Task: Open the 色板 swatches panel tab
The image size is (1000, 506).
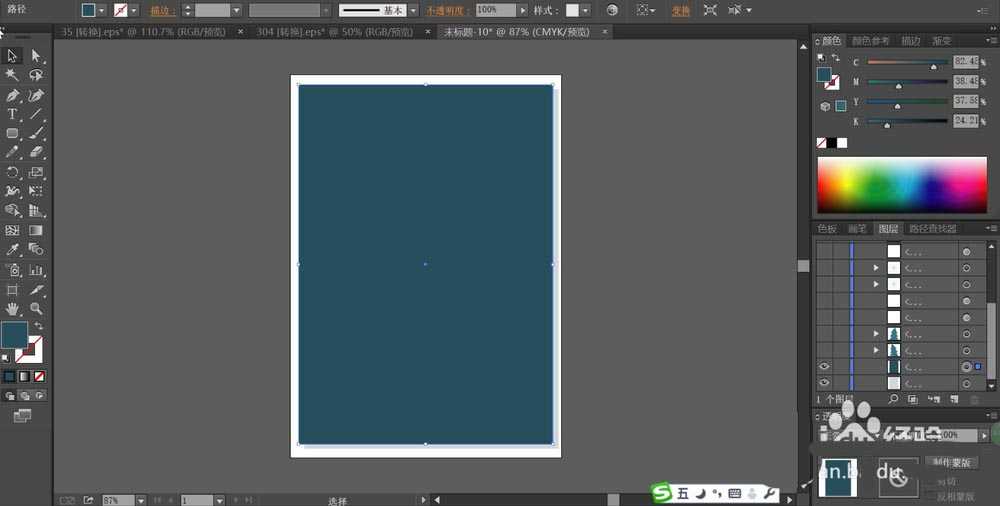Action: click(x=827, y=229)
